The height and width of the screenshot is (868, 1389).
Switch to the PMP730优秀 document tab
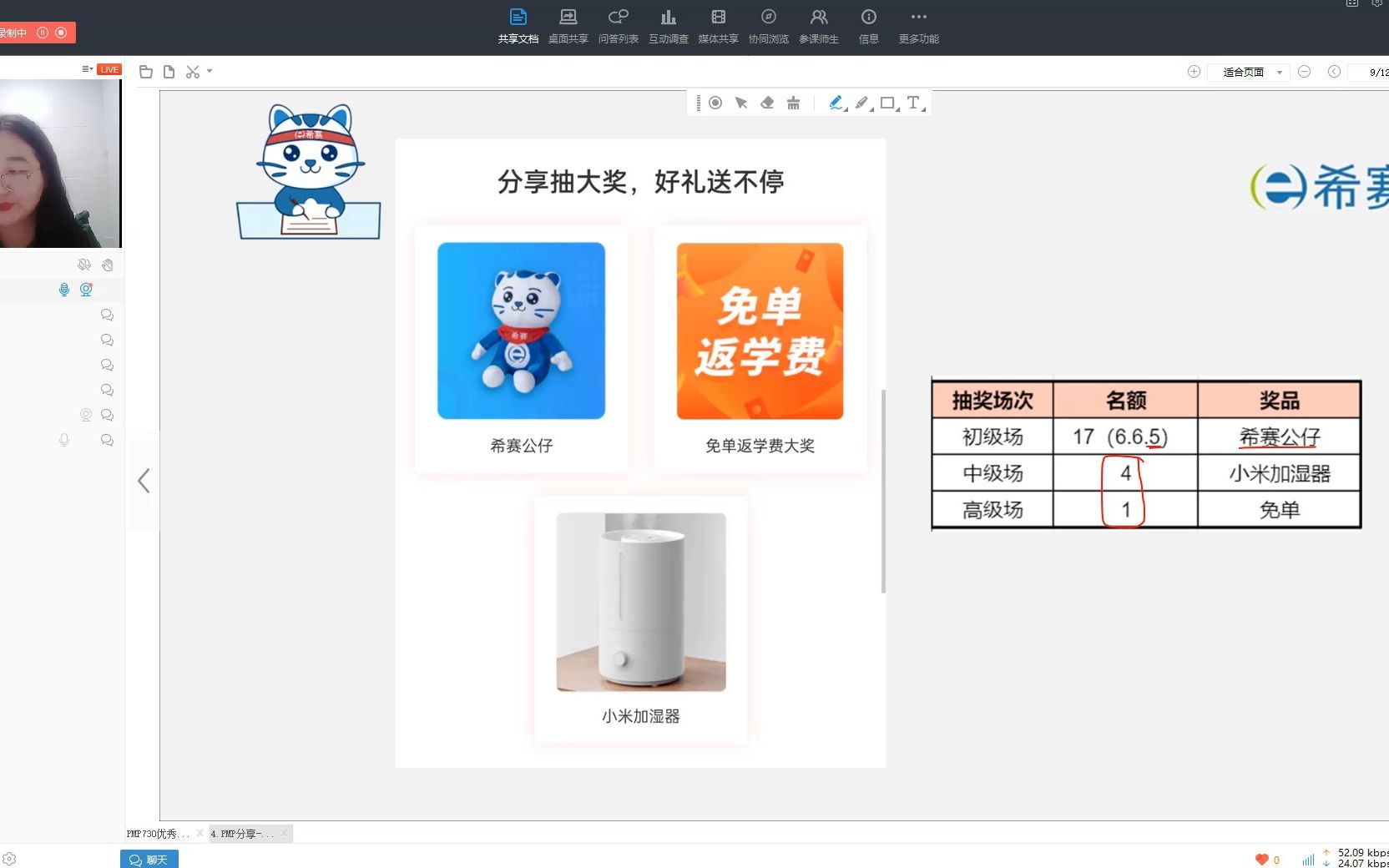(x=159, y=833)
